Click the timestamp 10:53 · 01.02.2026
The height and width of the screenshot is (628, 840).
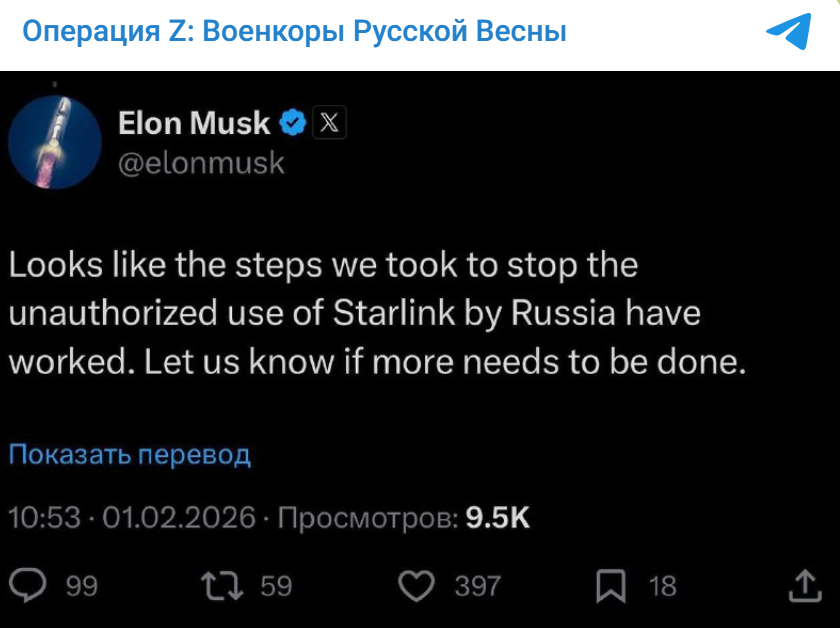coord(128,518)
